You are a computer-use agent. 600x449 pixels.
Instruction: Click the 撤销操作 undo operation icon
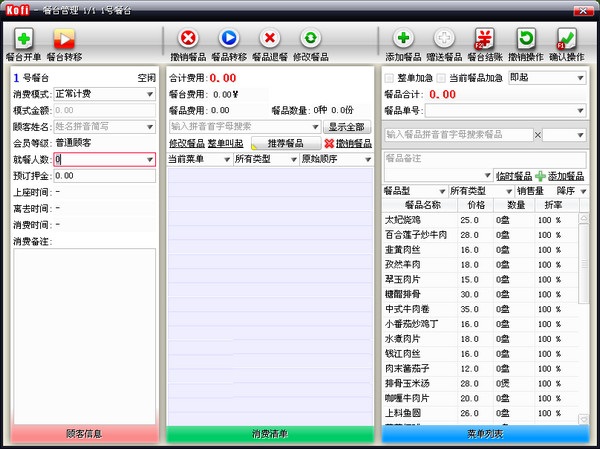525,39
